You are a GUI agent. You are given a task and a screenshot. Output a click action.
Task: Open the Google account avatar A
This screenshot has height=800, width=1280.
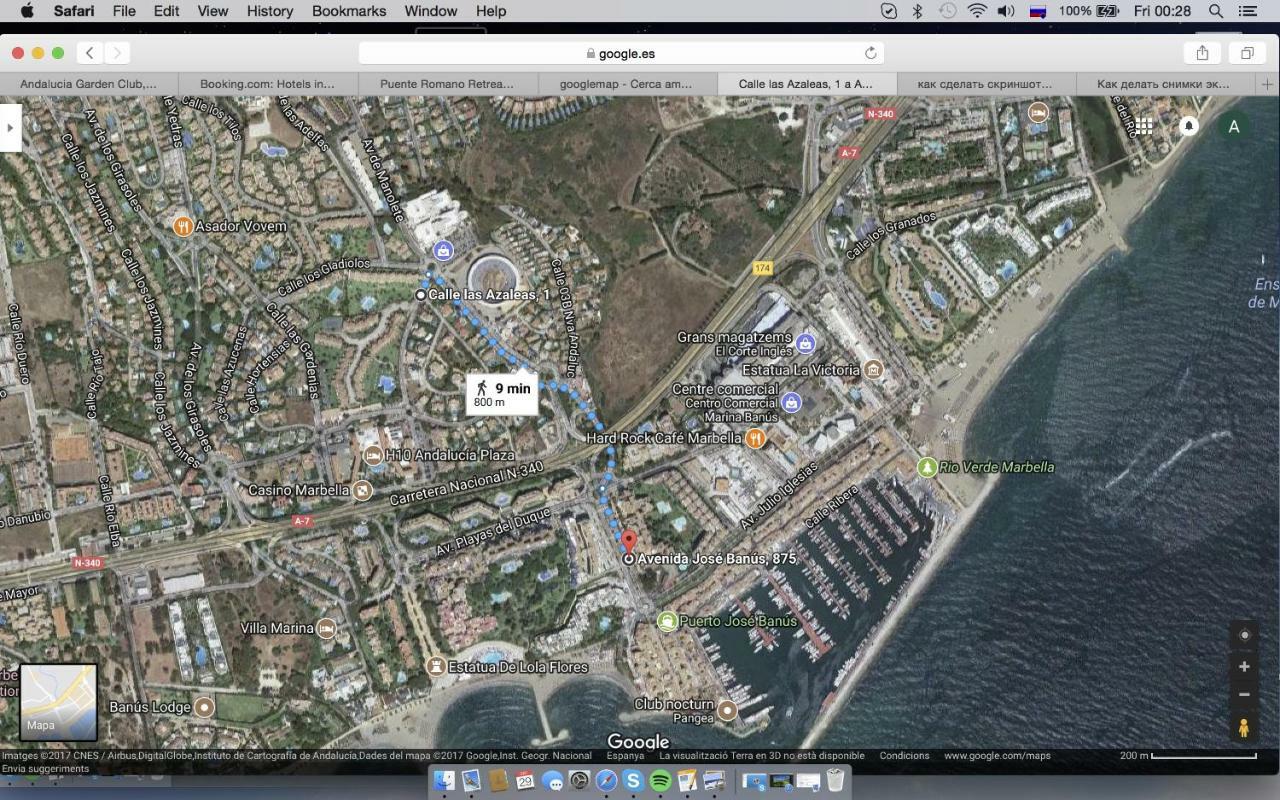tap(1234, 126)
